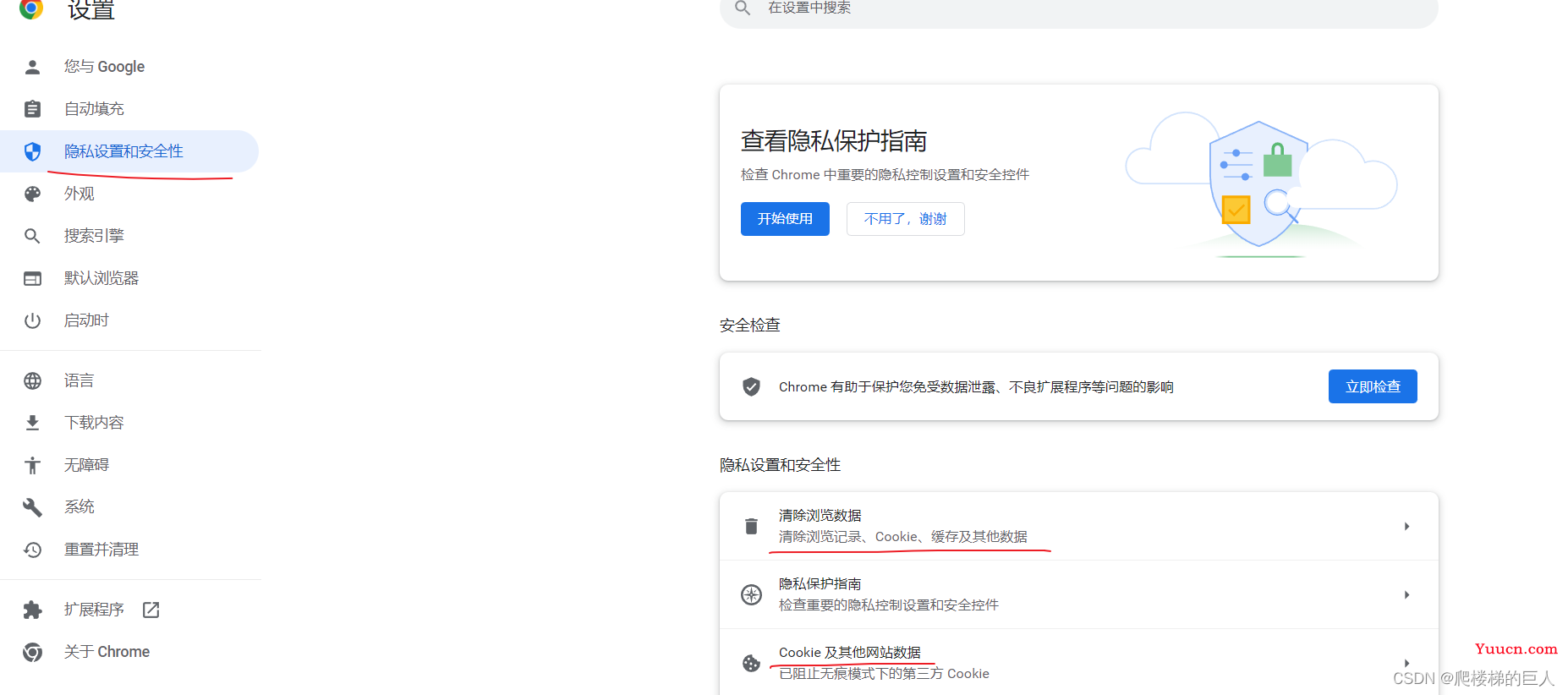Click the 已阻止无痕模式下的第三方 Cookie description
The width and height of the screenshot is (1568, 695).
click(x=884, y=673)
